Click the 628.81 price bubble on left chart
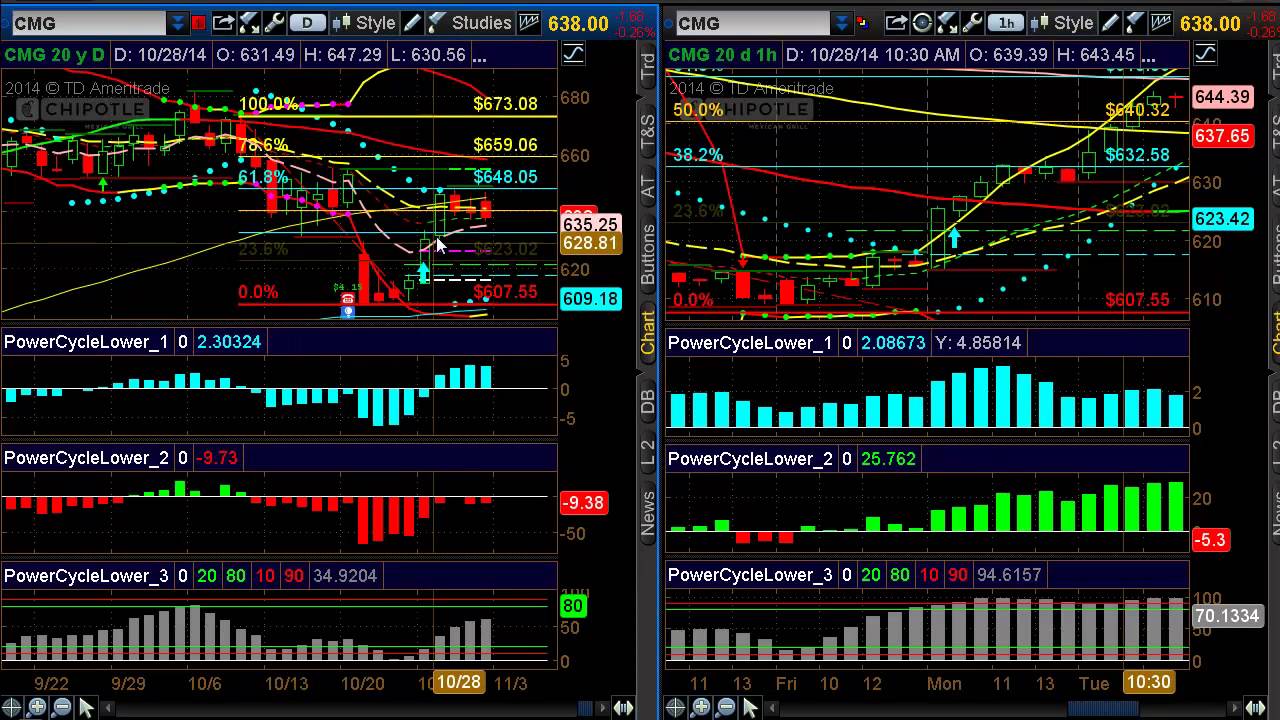Viewport: 1280px width, 720px height. [590, 244]
